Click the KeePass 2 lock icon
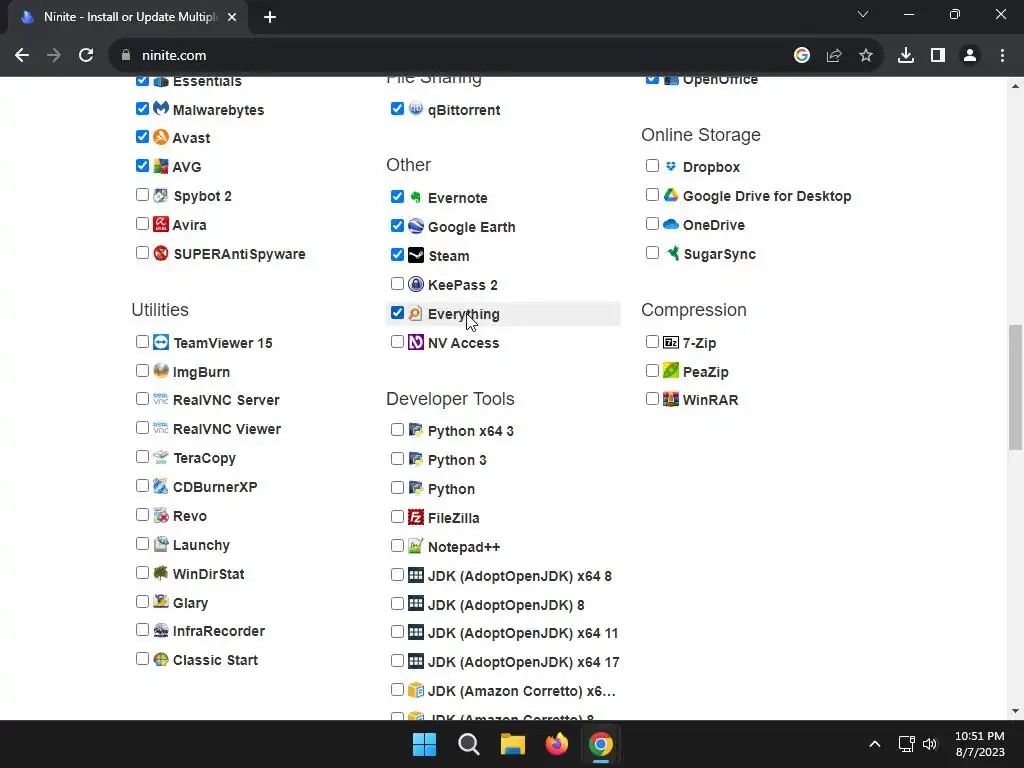 click(x=416, y=284)
